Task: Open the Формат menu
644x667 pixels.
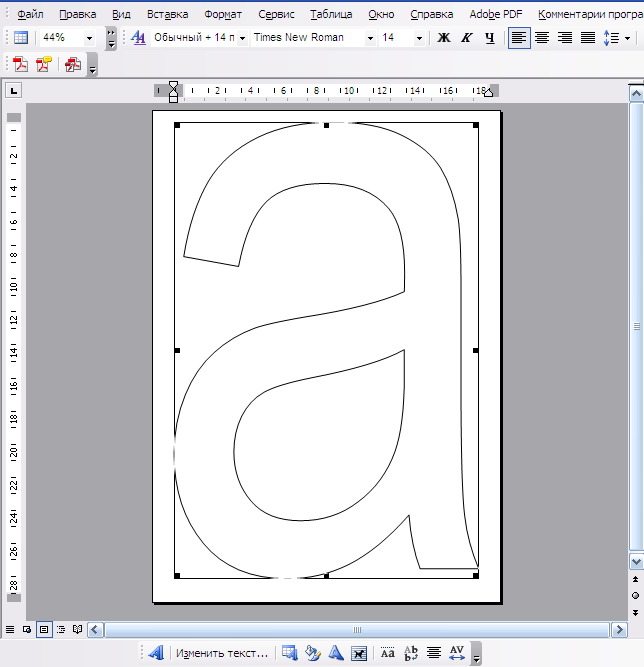Action: [223, 14]
